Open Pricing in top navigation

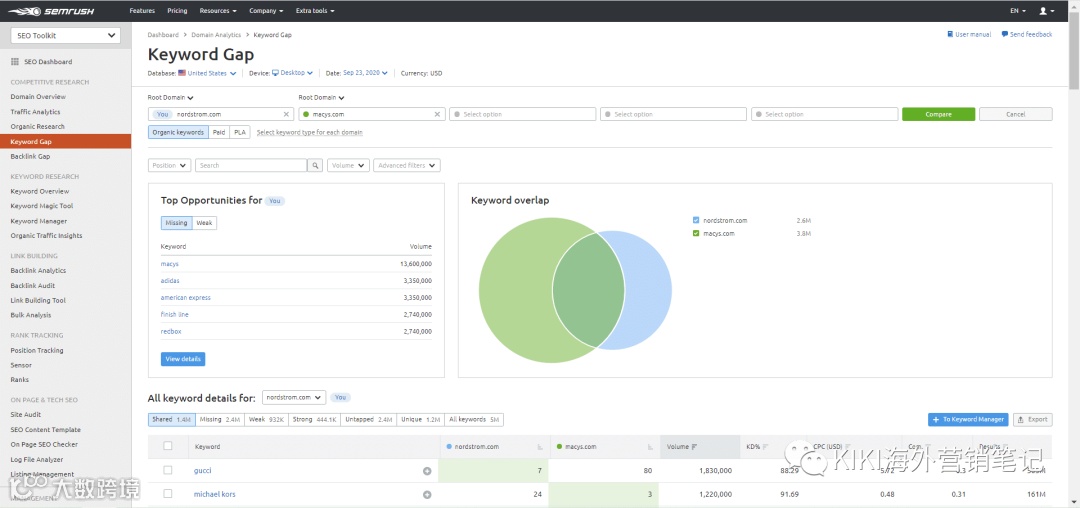pyautogui.click(x=177, y=11)
